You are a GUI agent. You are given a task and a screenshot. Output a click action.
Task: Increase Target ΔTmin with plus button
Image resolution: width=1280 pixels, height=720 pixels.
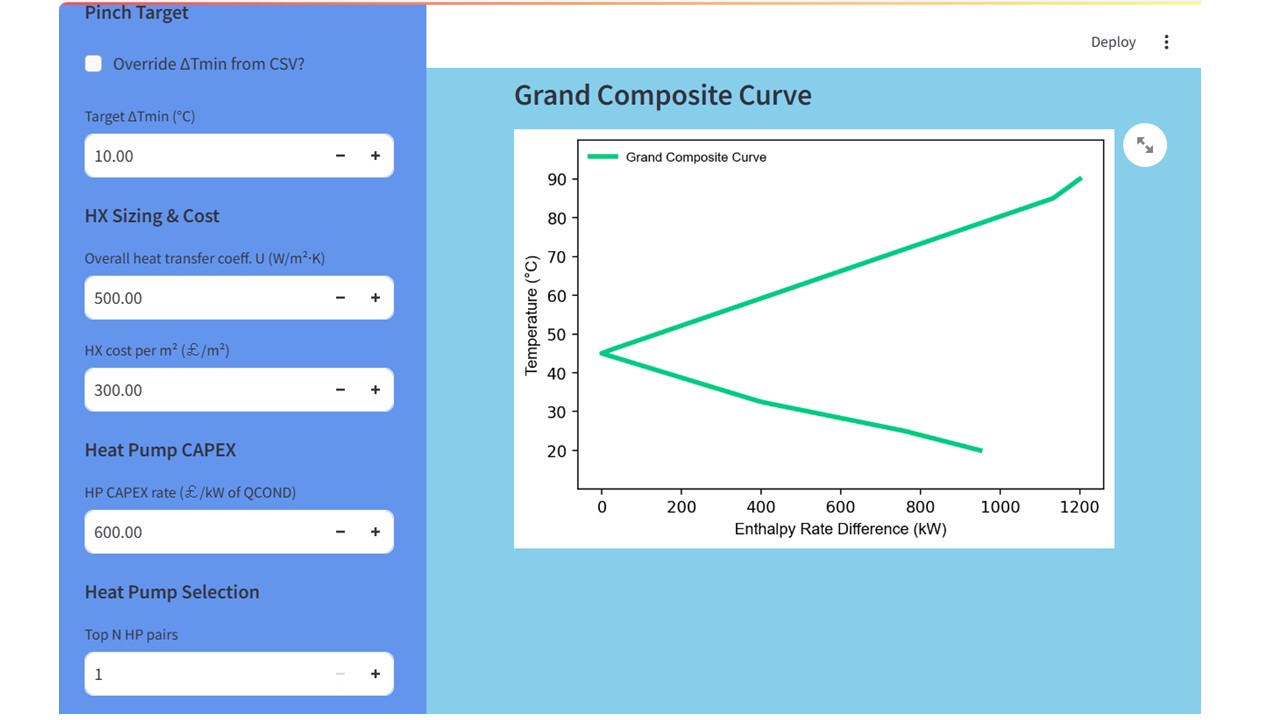[x=375, y=156]
